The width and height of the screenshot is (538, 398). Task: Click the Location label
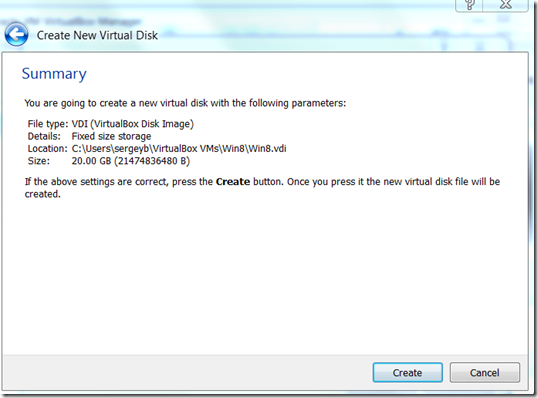(47, 149)
